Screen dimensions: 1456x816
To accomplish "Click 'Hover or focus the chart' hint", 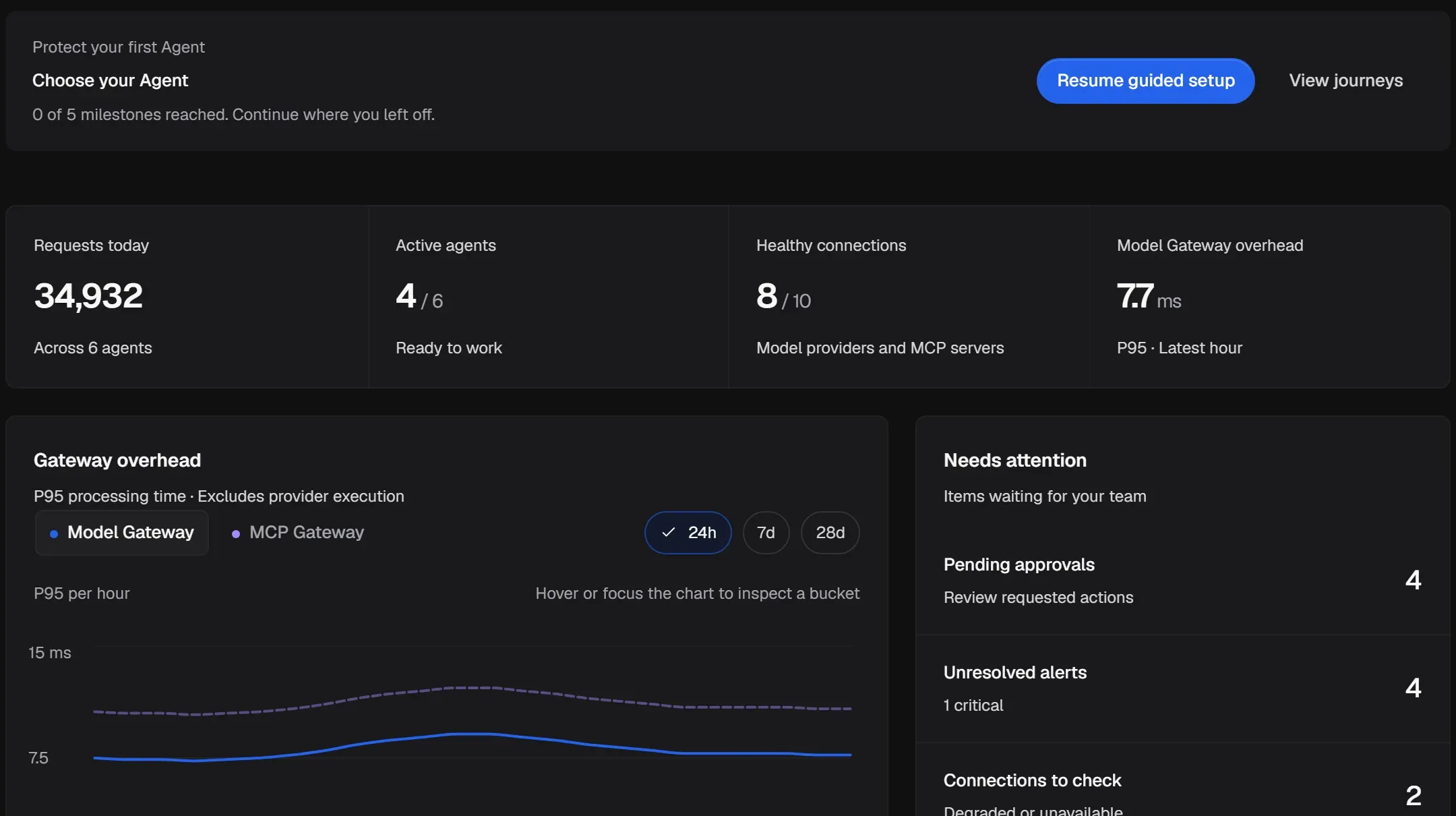I will click(x=697, y=593).
